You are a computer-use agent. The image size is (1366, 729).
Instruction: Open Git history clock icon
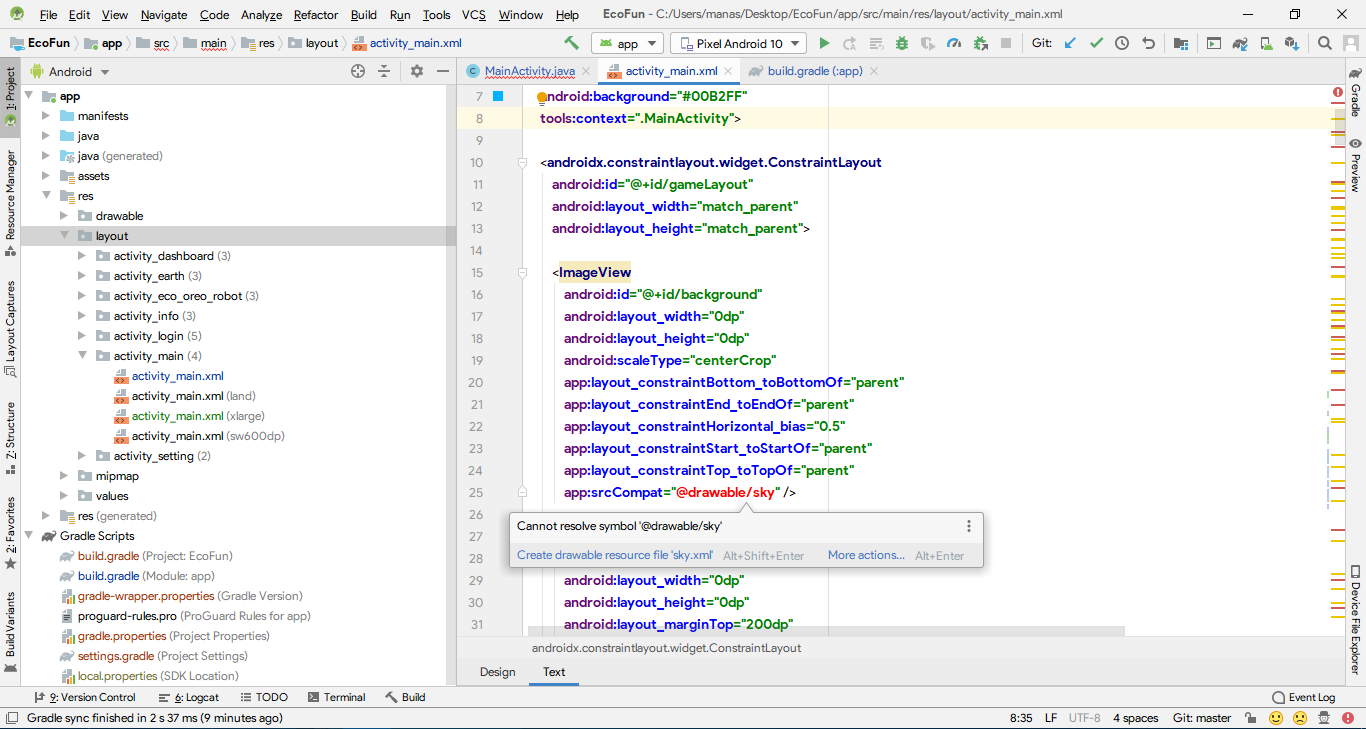point(1122,43)
